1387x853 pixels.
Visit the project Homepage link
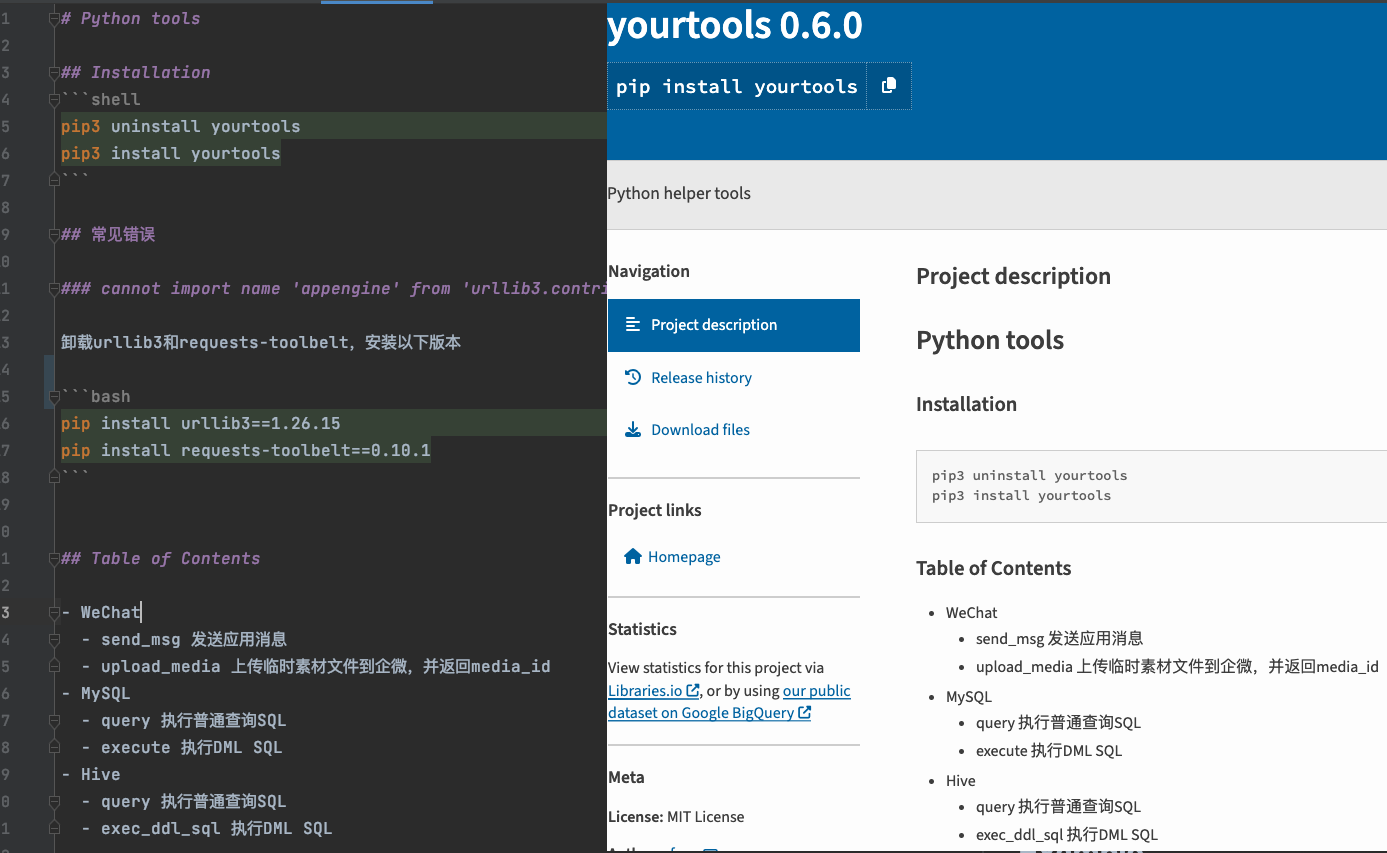click(x=687, y=556)
